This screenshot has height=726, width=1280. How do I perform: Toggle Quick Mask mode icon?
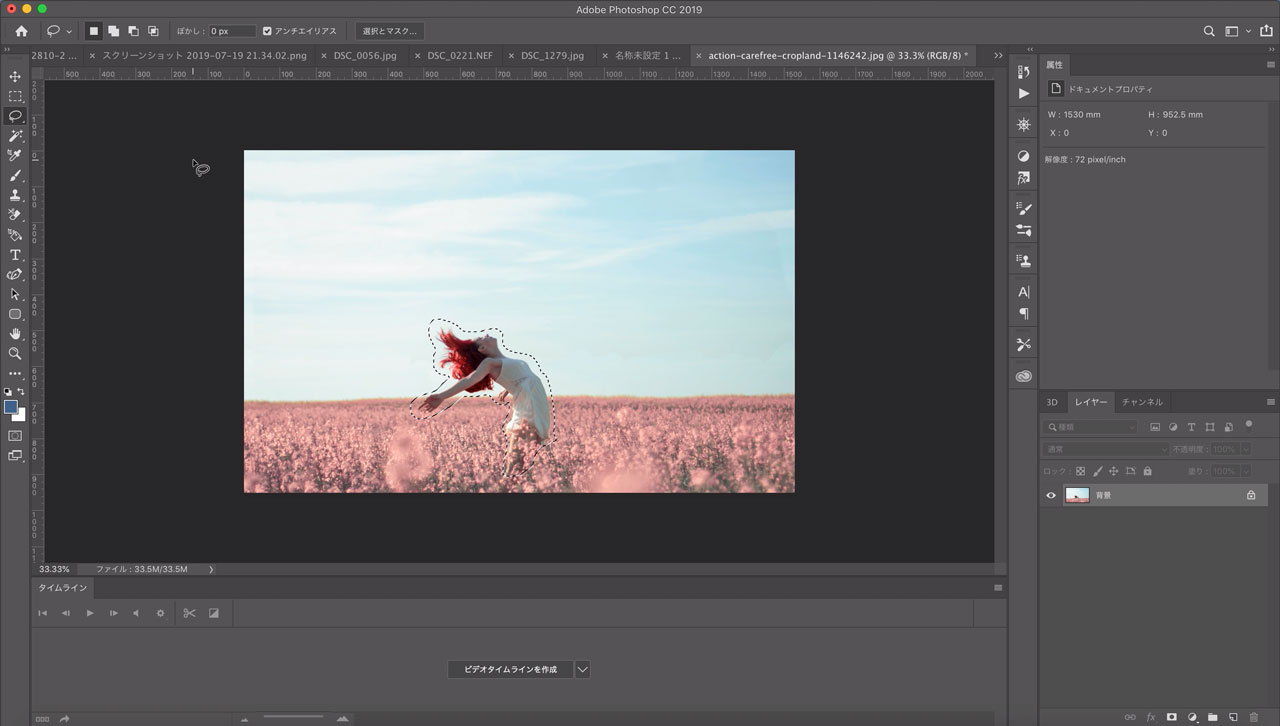[x=15, y=436]
